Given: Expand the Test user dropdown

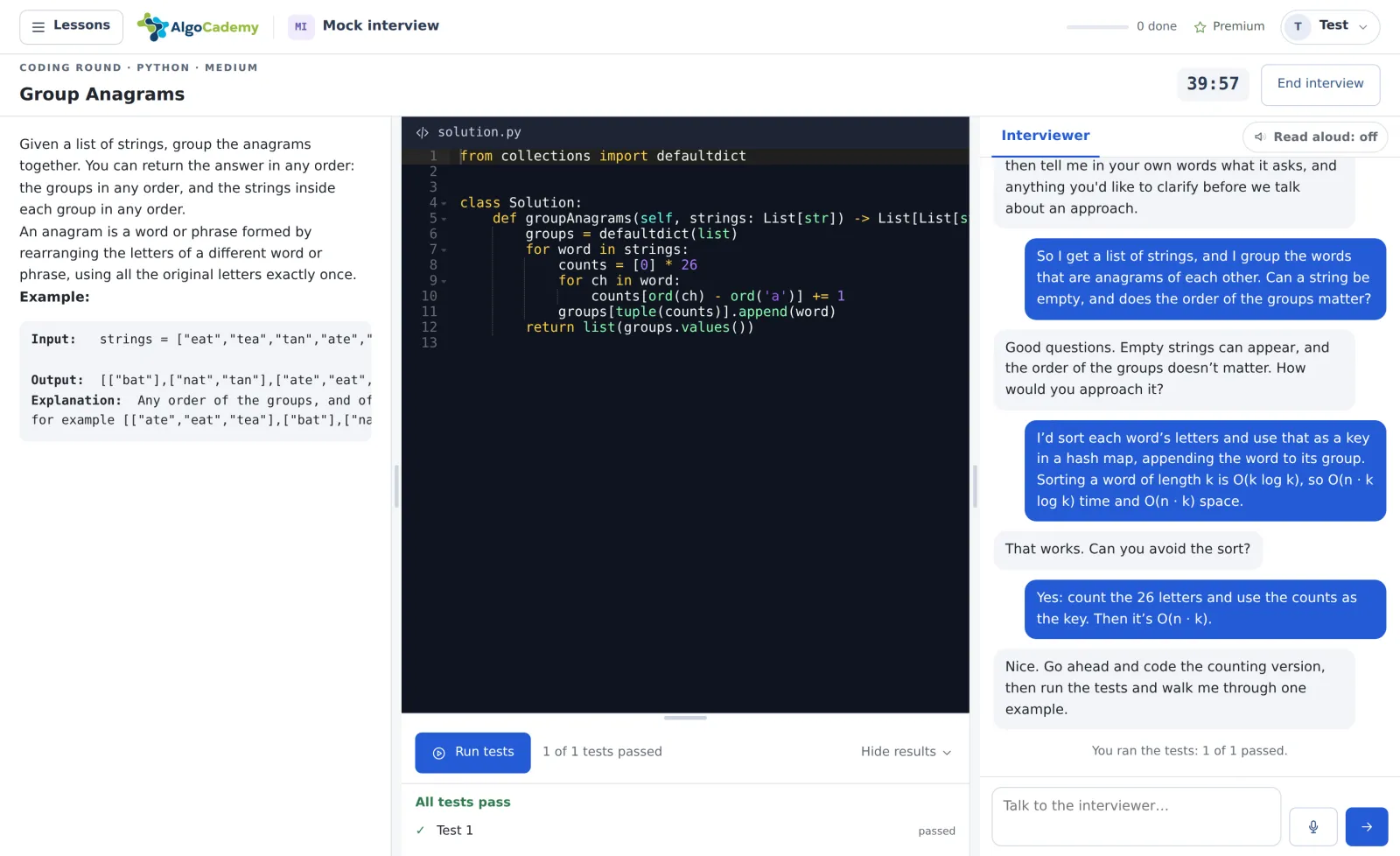Looking at the screenshot, I should [1330, 26].
